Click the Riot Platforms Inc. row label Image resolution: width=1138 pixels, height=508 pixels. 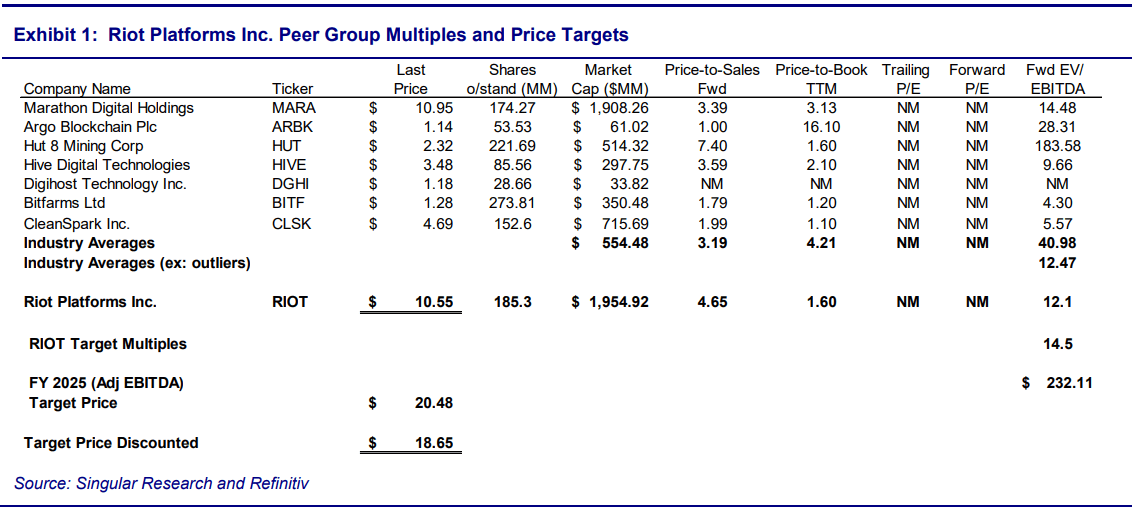tap(90, 302)
